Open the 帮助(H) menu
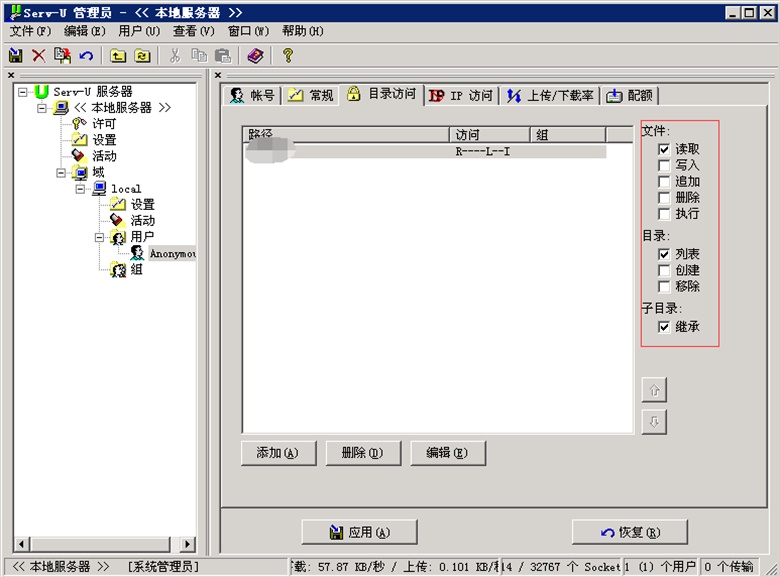 [302, 31]
